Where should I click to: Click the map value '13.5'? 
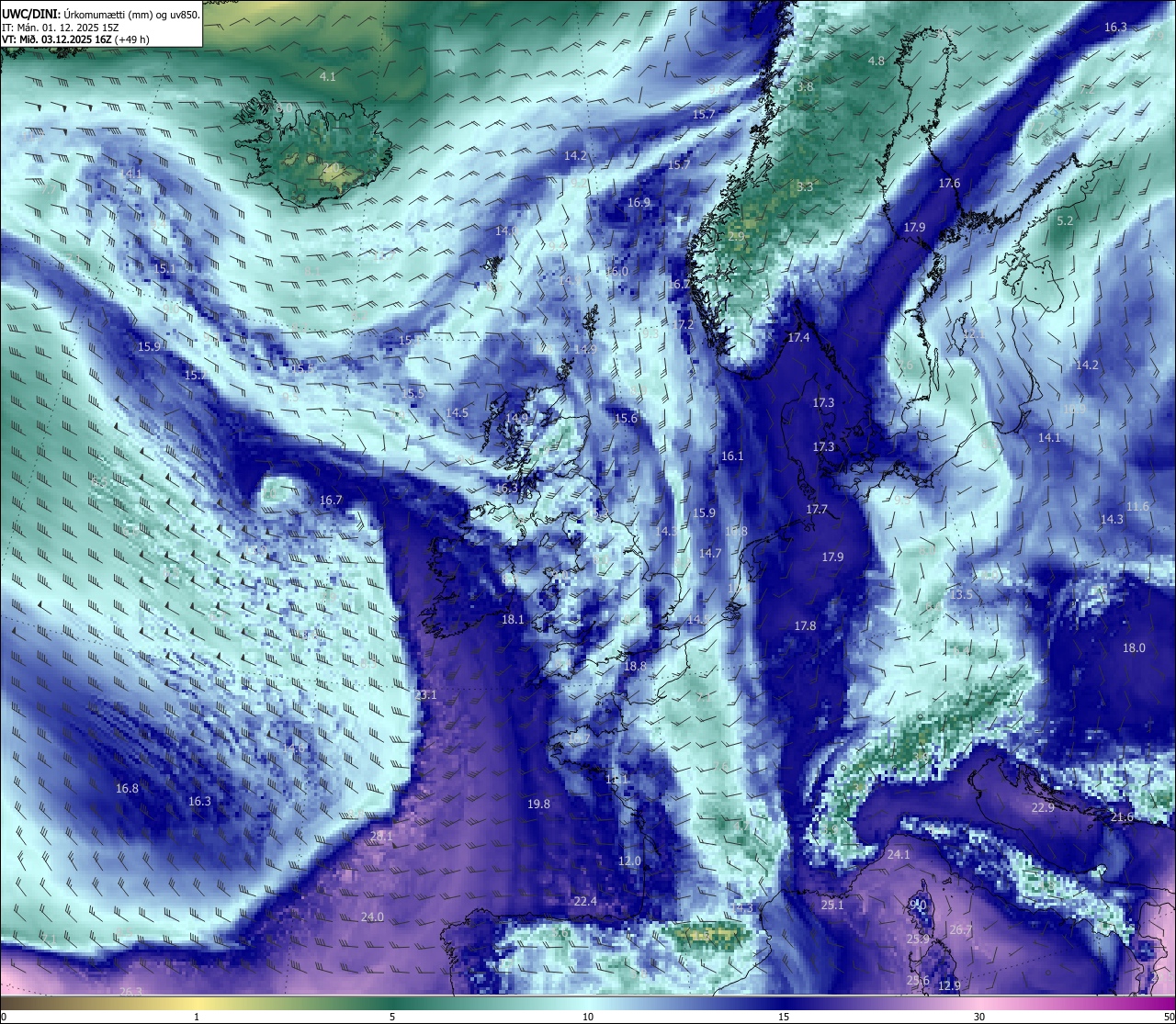[x=961, y=595]
